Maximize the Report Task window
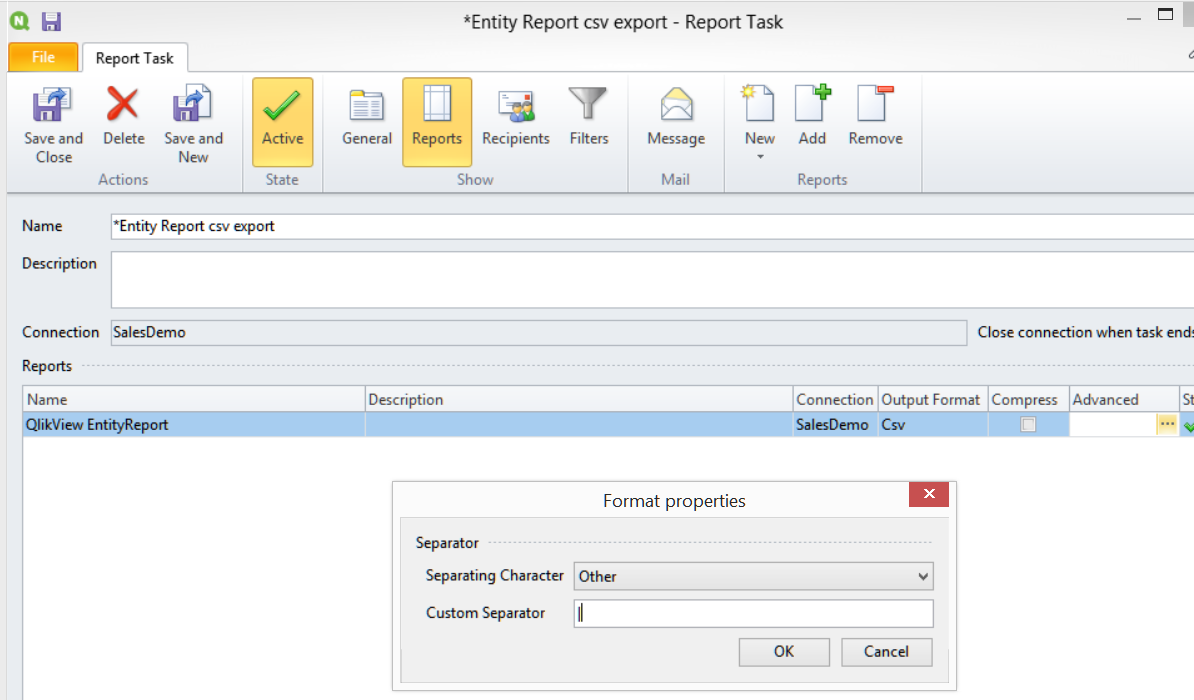The height and width of the screenshot is (700, 1194). pyautogui.click(x=1165, y=14)
